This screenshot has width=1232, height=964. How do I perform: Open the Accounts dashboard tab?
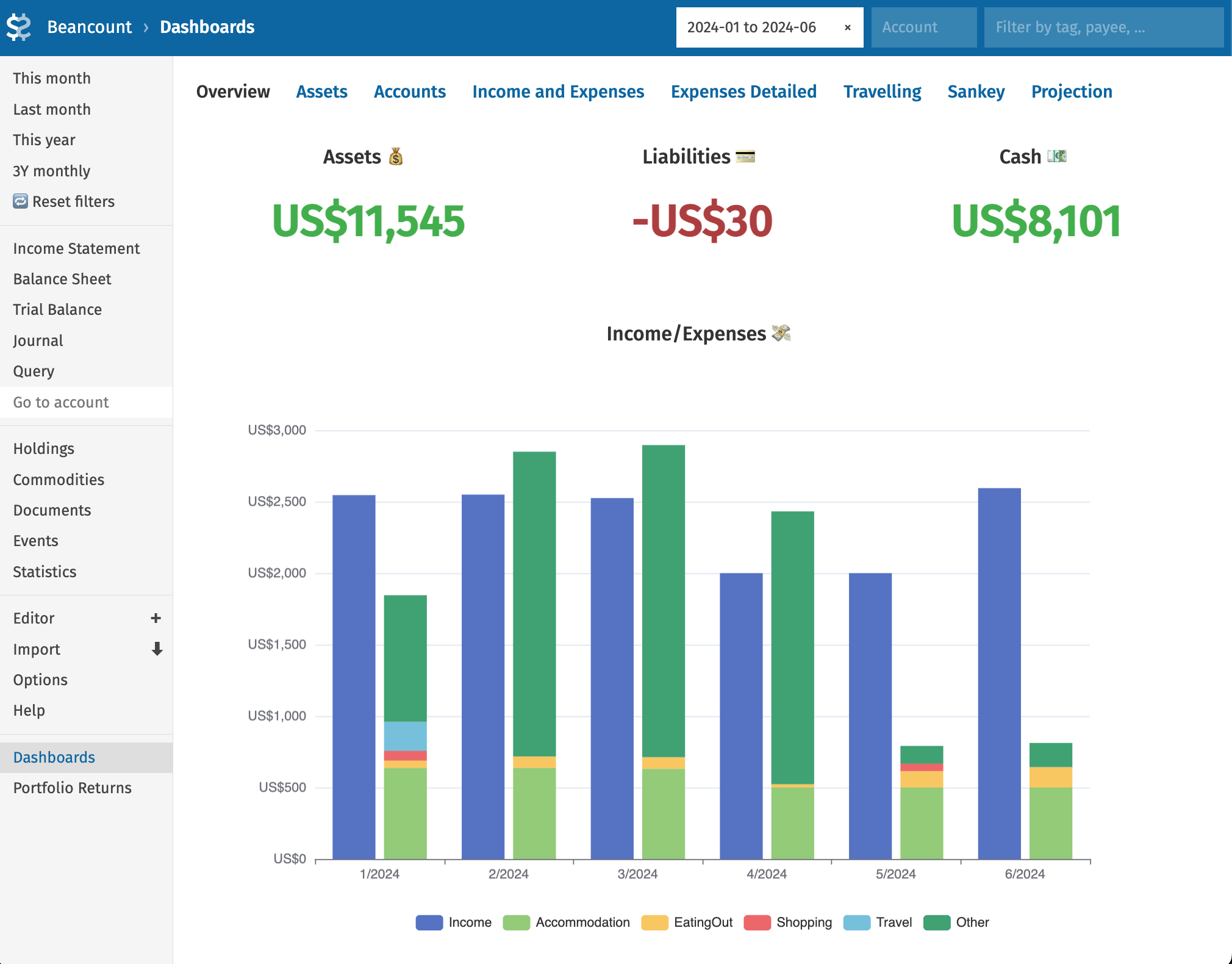pyautogui.click(x=410, y=92)
